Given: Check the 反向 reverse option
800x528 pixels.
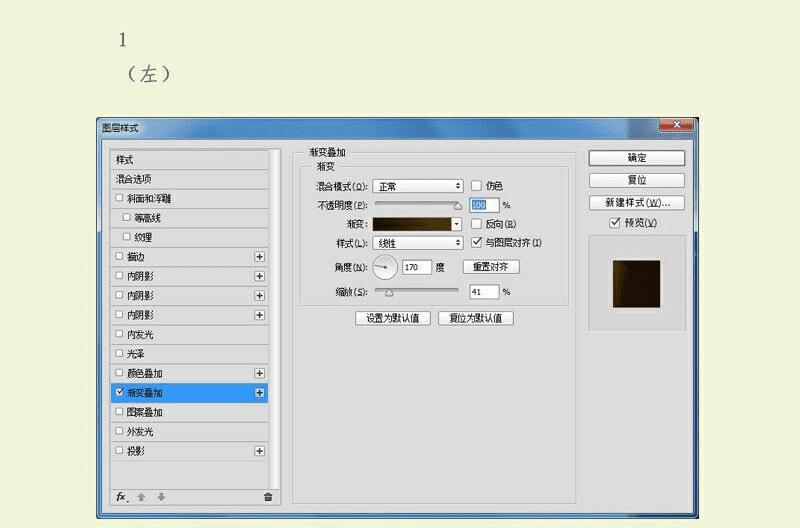Looking at the screenshot, I should coord(476,224).
